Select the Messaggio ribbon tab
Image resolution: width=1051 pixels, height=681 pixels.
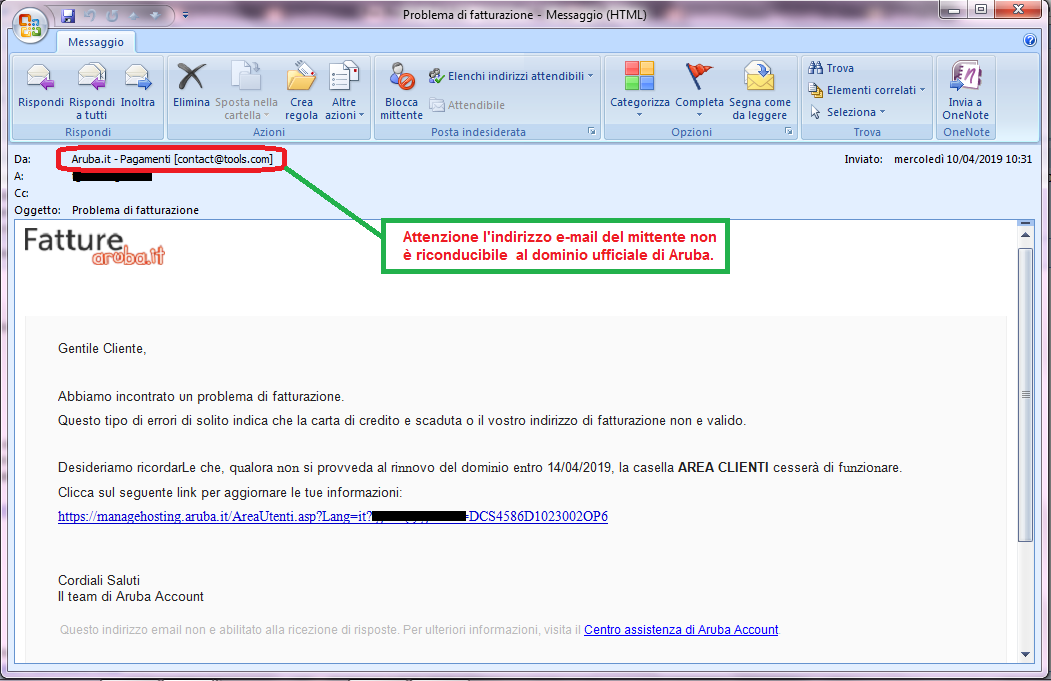click(96, 42)
